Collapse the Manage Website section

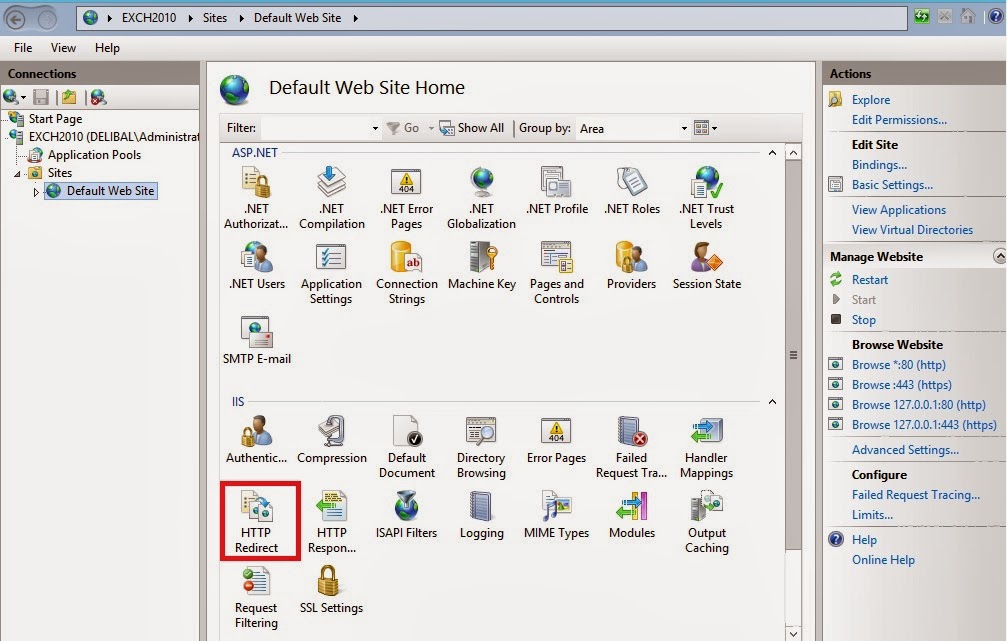pos(998,257)
